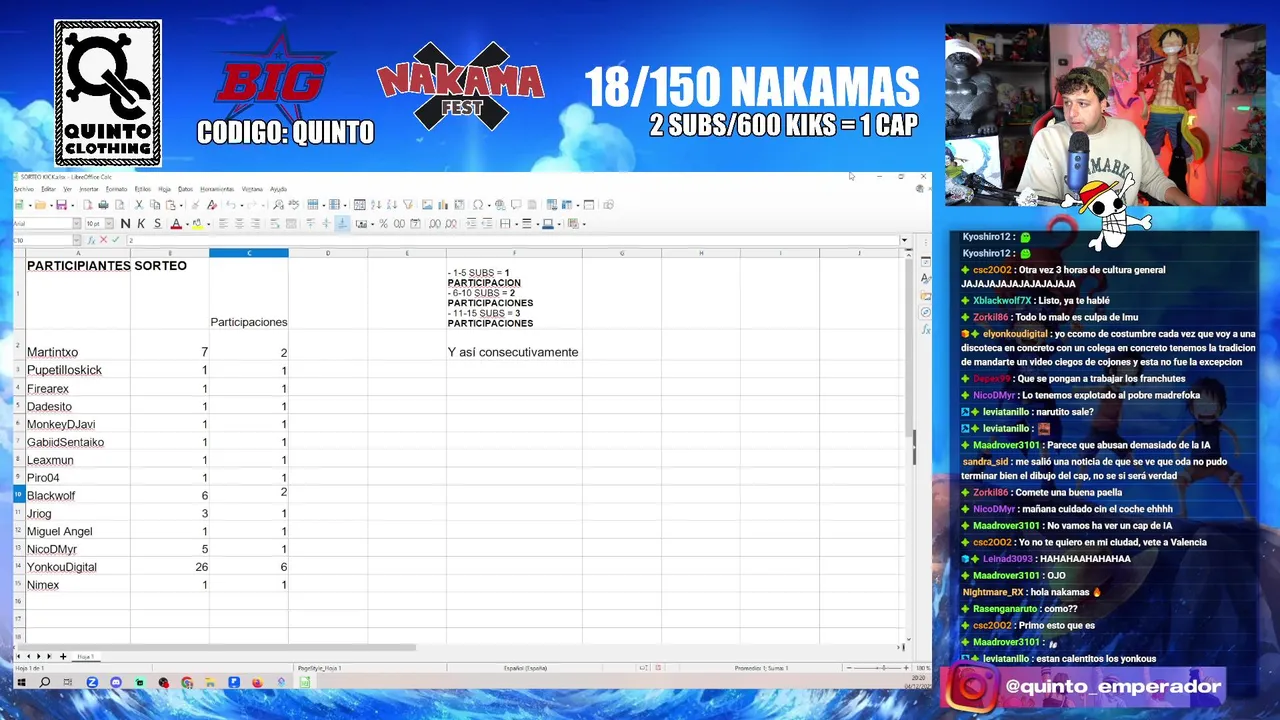Open the Font Name dropdown arrow
Screen dimensions: 1280x720
coord(77,223)
